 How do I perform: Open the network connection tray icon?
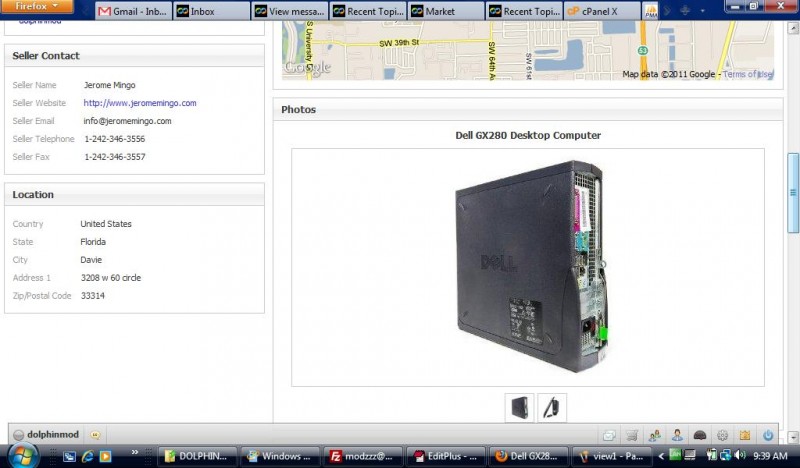[x=726, y=455]
